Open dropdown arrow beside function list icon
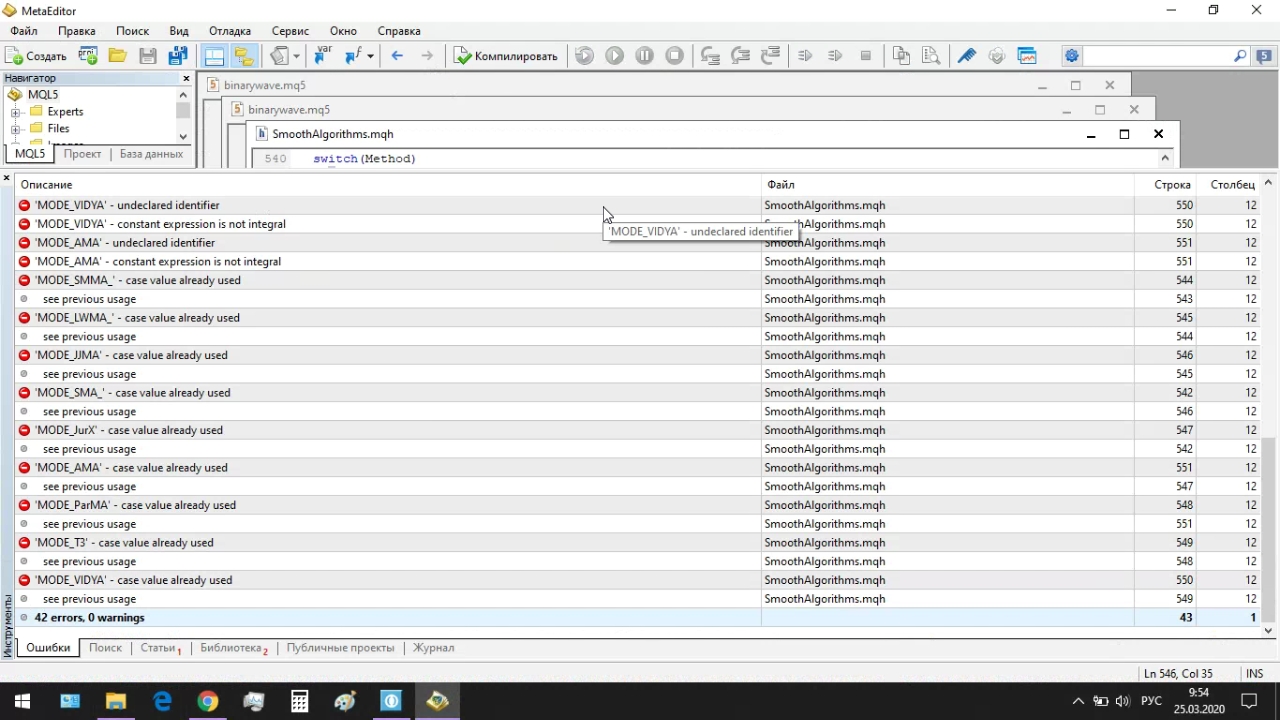The width and height of the screenshot is (1280, 720). pyautogui.click(x=370, y=56)
